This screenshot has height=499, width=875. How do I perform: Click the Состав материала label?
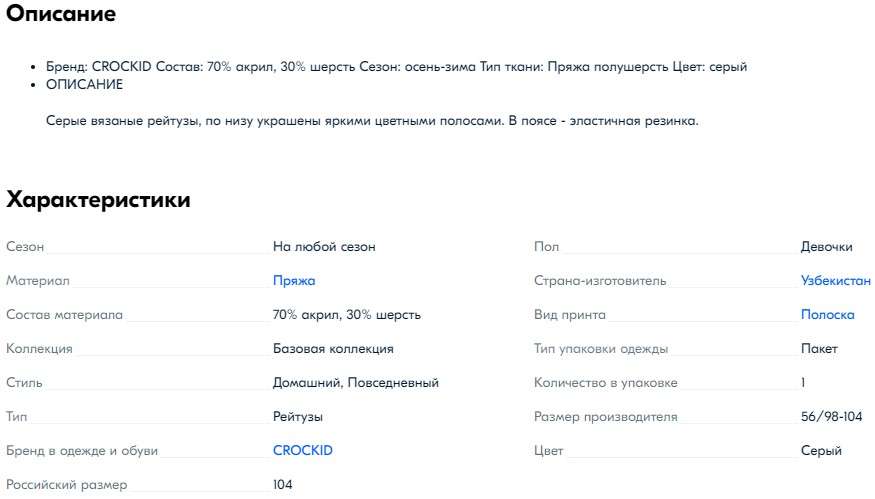(64, 315)
